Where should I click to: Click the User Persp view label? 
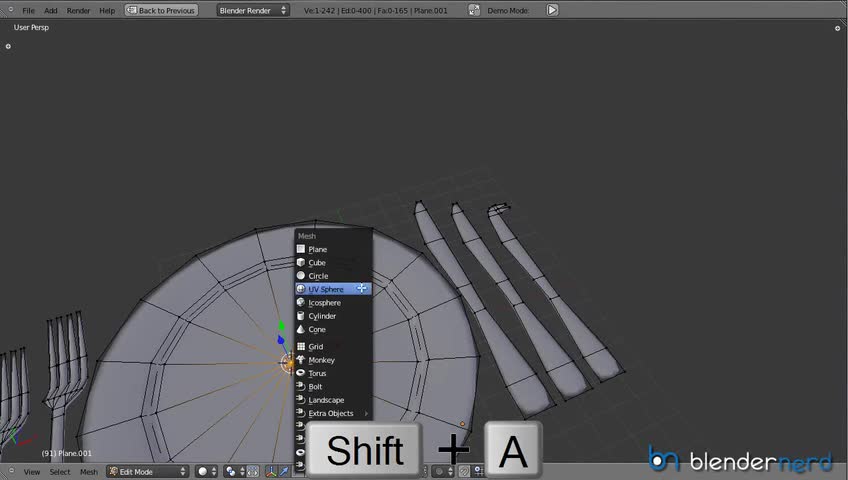31,27
